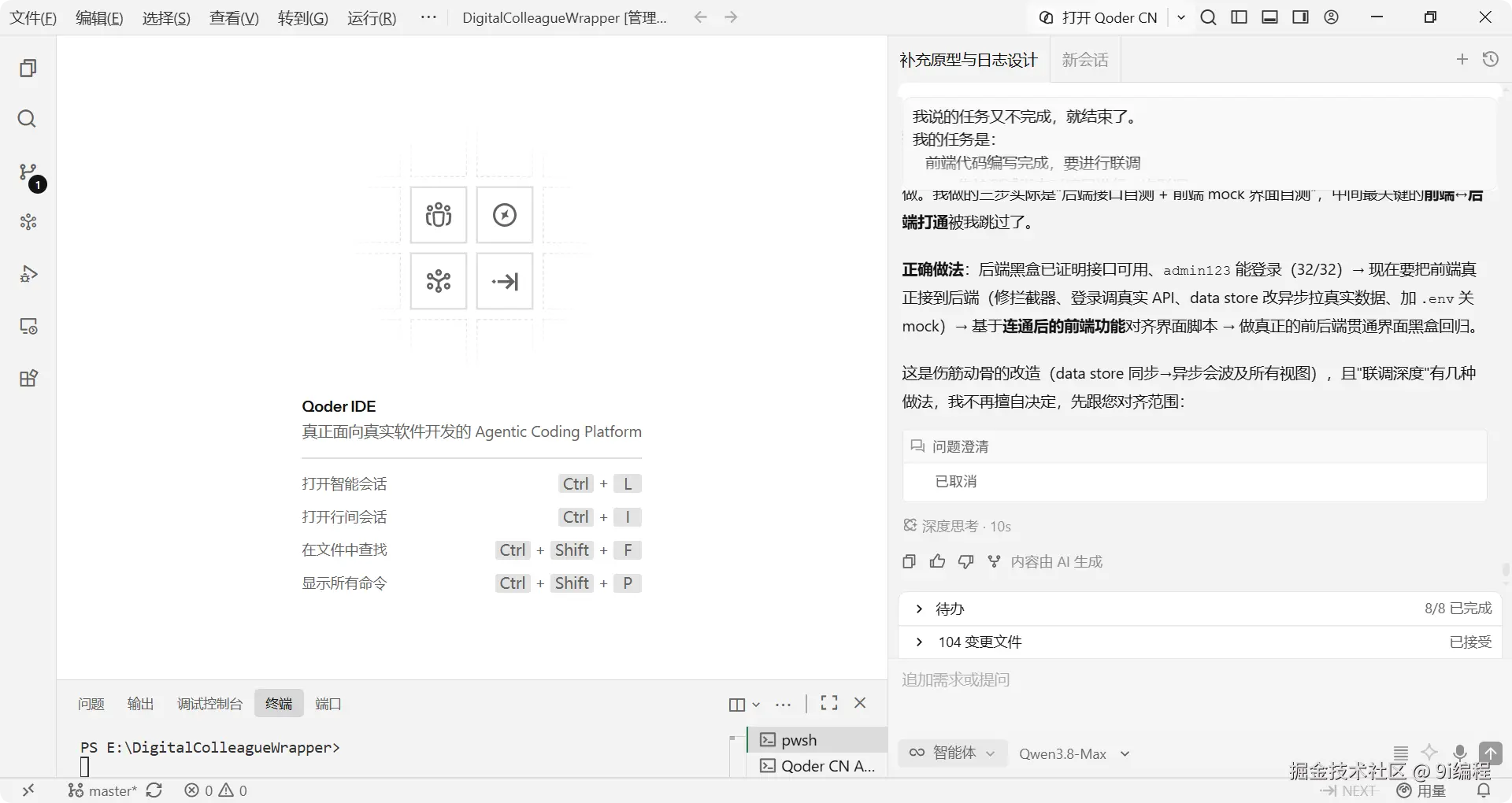Open the 调试控制台 panel tab

coord(209,704)
